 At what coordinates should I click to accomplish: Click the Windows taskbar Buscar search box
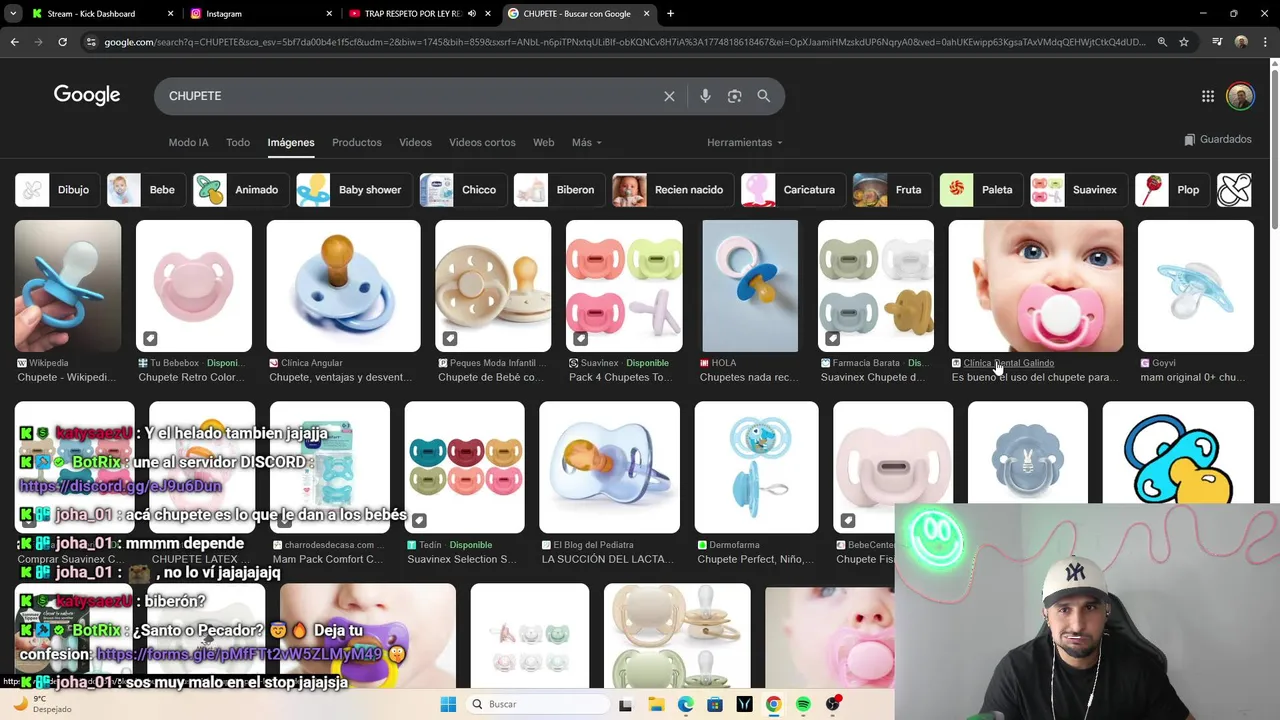click(538, 704)
